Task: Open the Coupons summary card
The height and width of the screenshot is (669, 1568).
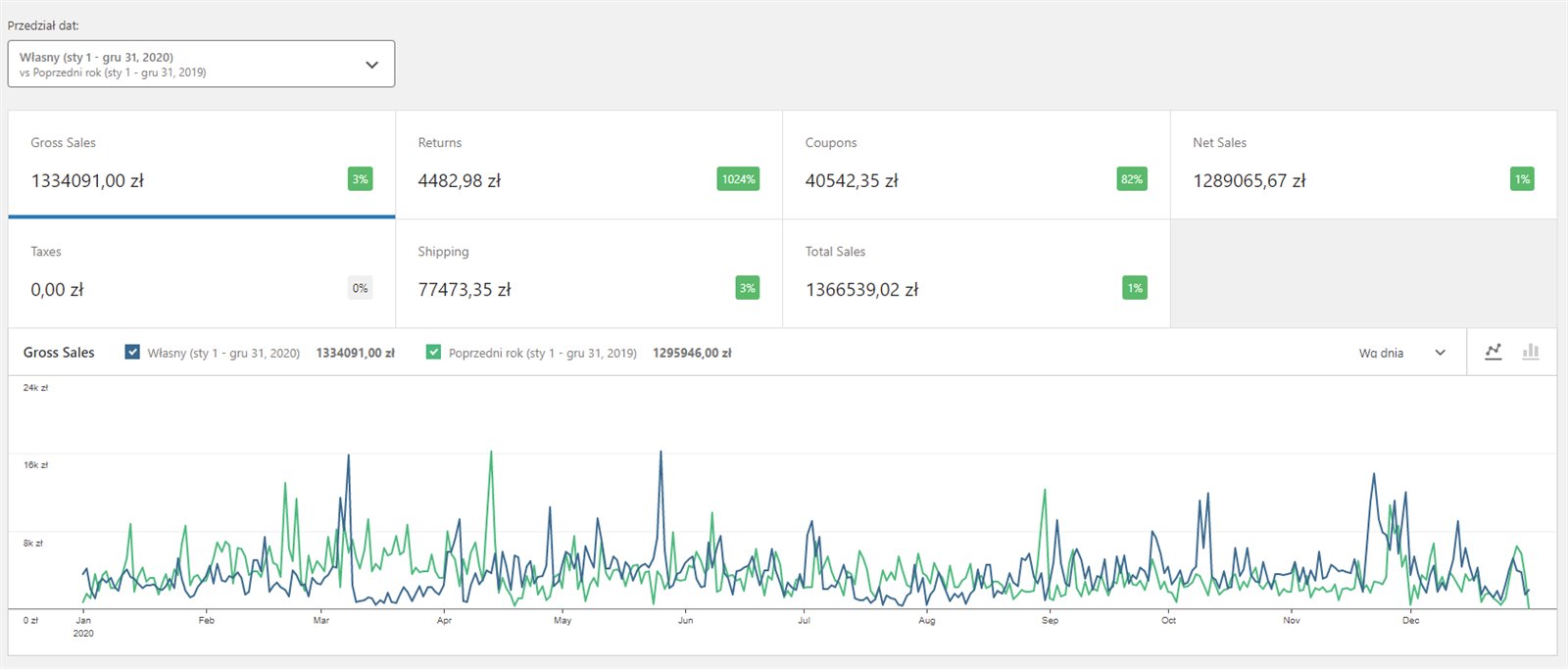Action: click(x=975, y=164)
